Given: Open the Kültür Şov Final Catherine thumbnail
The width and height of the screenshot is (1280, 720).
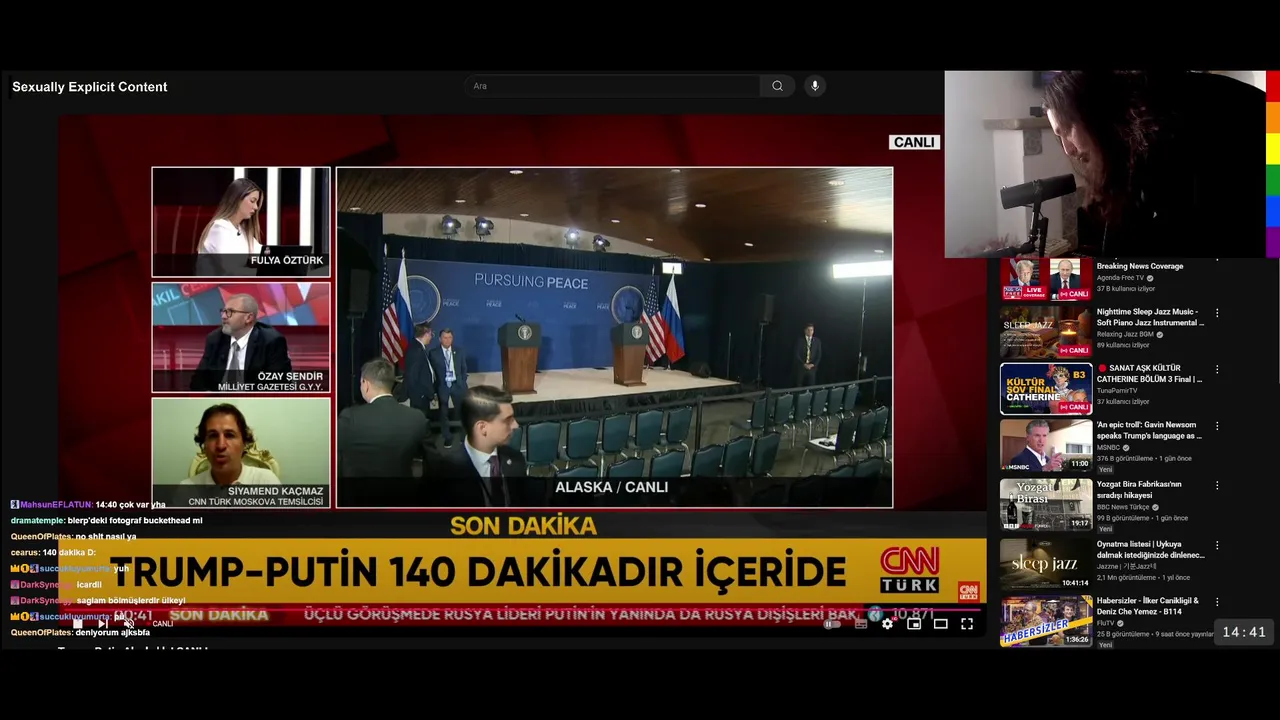Looking at the screenshot, I should [1046, 388].
